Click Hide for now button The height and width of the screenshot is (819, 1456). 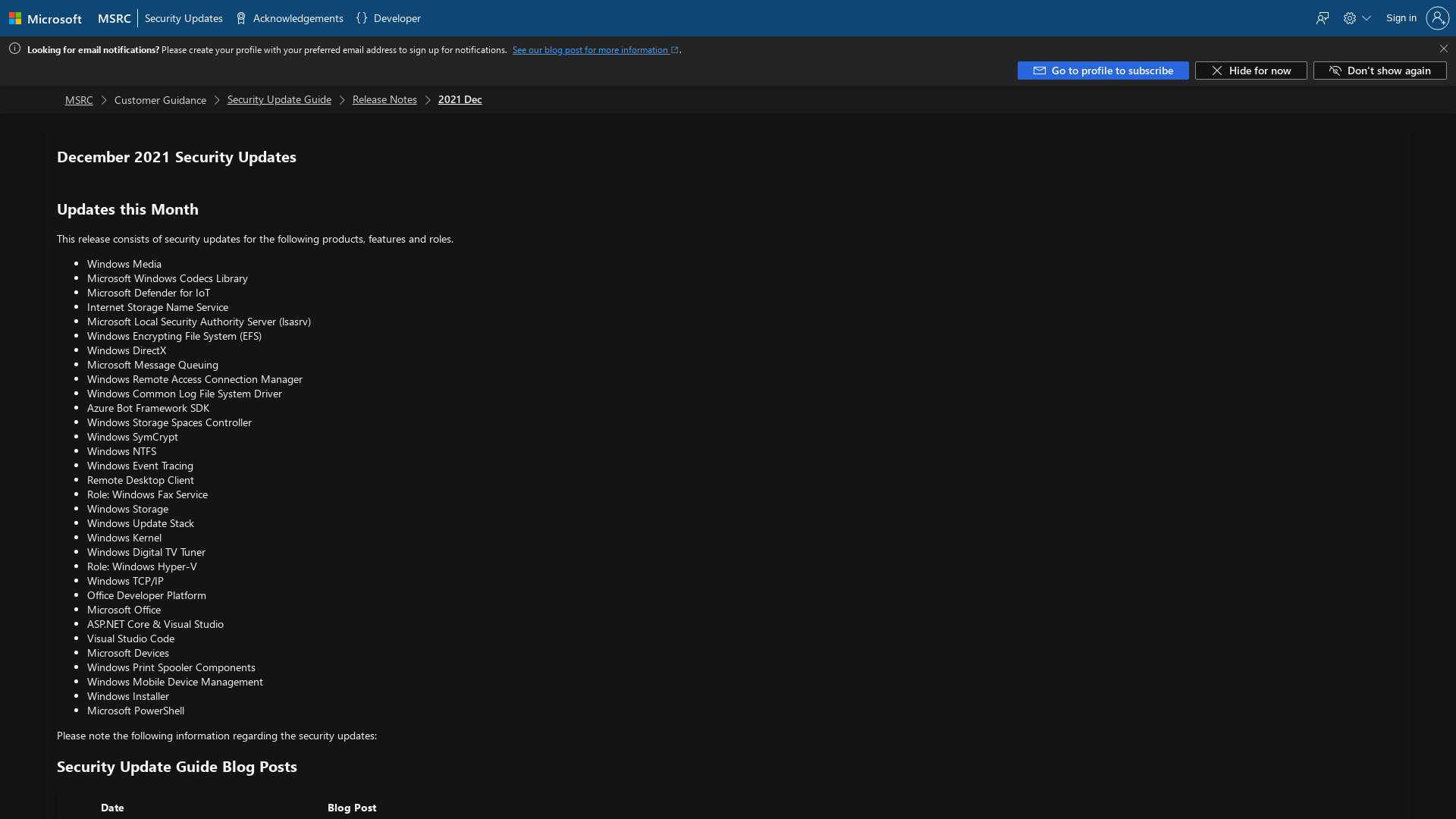[x=1250, y=71]
